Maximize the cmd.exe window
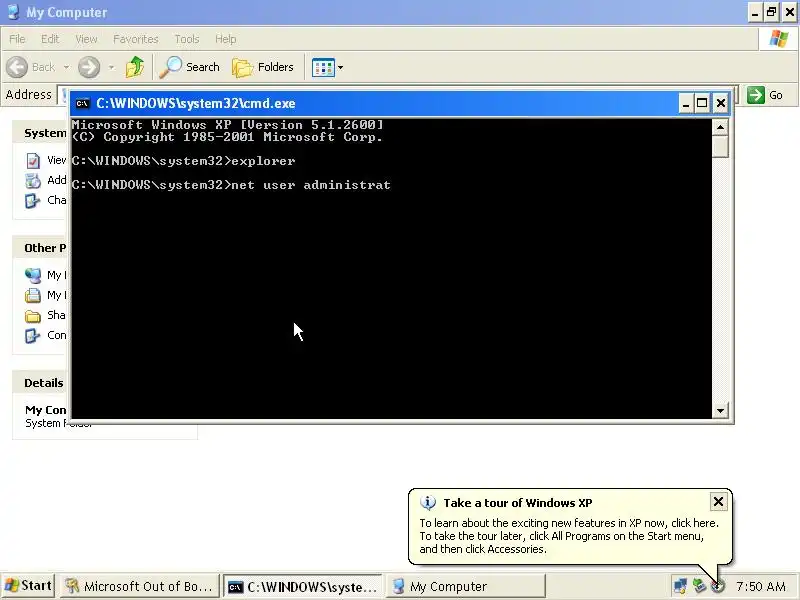The image size is (800, 600). 702,104
